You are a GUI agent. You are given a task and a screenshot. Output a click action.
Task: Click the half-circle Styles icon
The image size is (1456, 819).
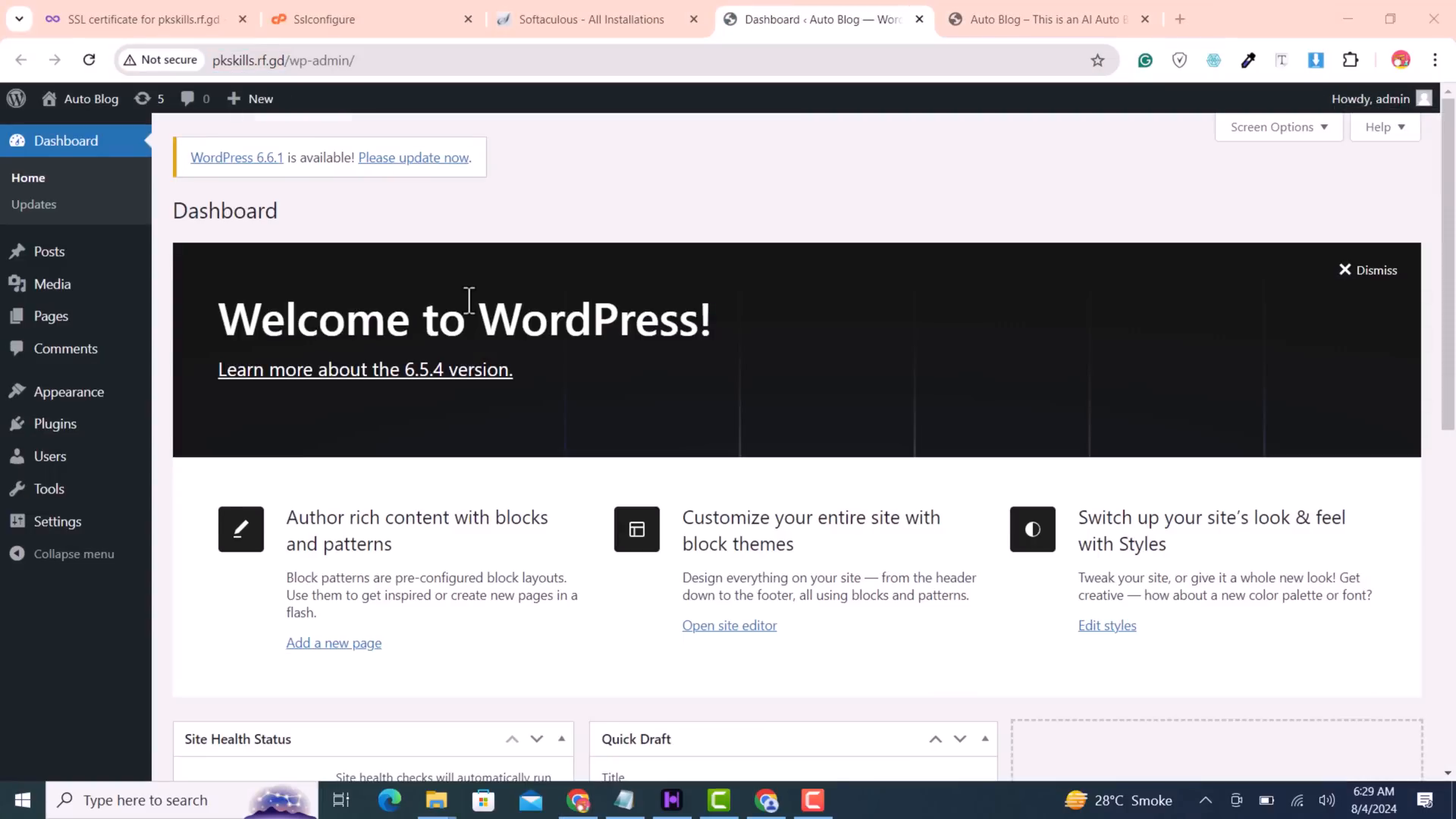[1033, 529]
